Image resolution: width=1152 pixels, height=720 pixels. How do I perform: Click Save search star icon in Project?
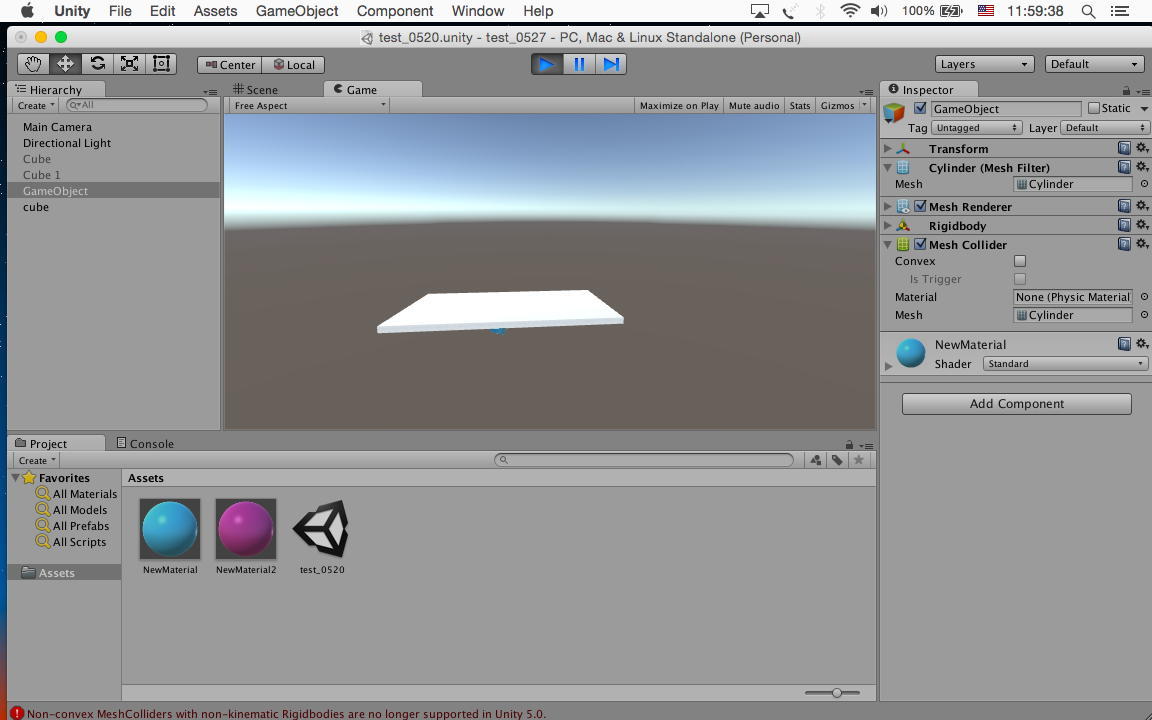858,460
